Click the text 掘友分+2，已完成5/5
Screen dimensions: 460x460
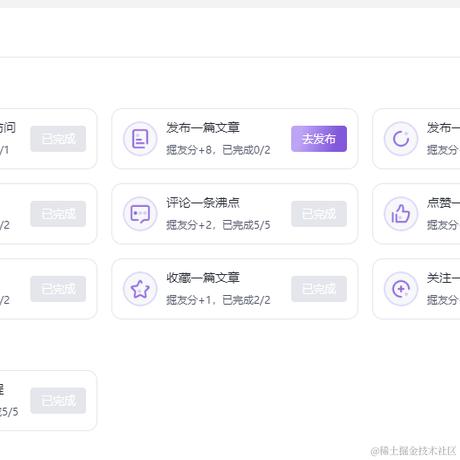coord(218,225)
